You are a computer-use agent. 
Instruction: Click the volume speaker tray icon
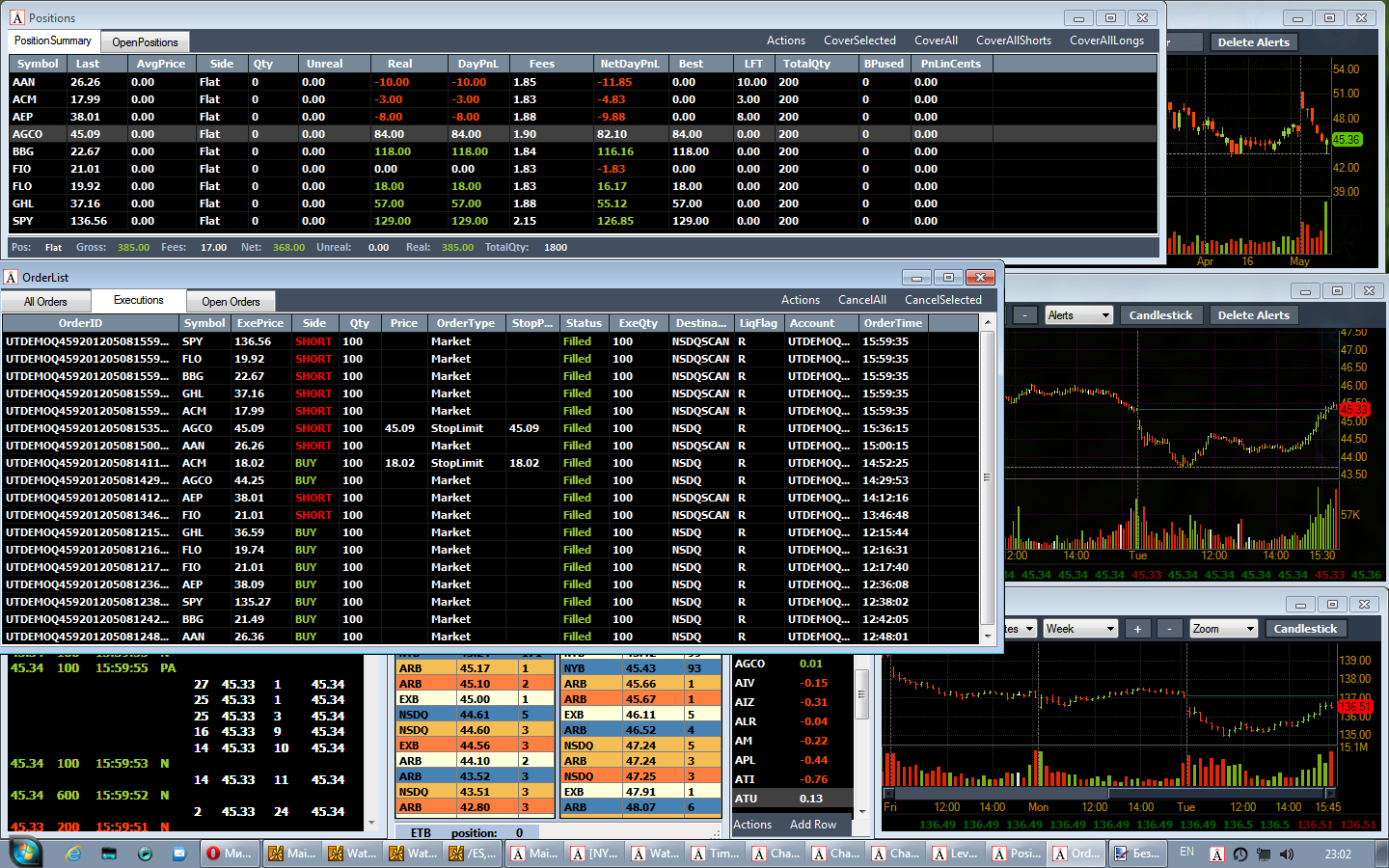click(x=1287, y=854)
